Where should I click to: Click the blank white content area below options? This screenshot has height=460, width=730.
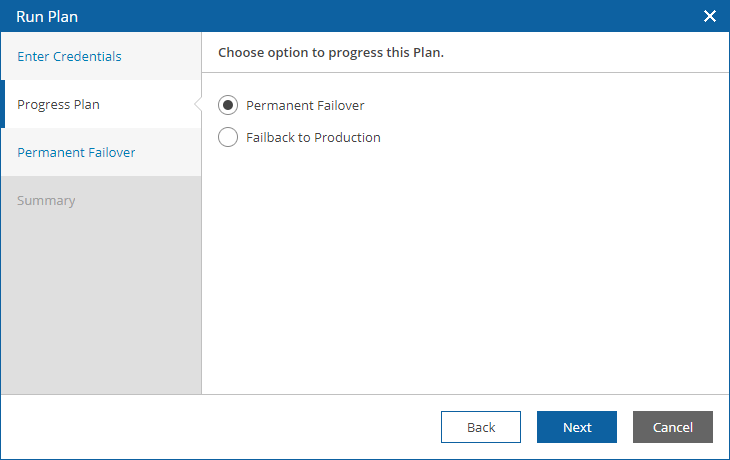(466, 270)
